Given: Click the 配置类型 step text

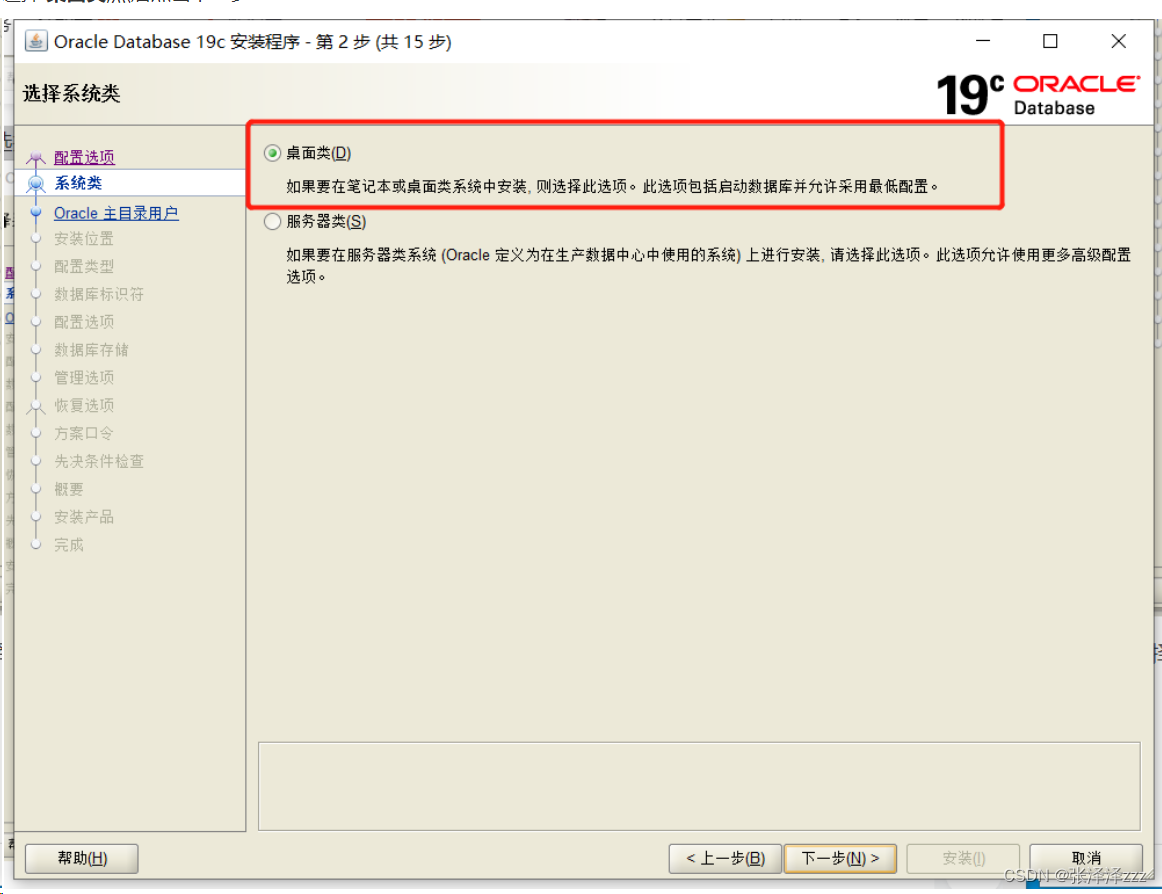Looking at the screenshot, I should pyautogui.click(x=84, y=266).
